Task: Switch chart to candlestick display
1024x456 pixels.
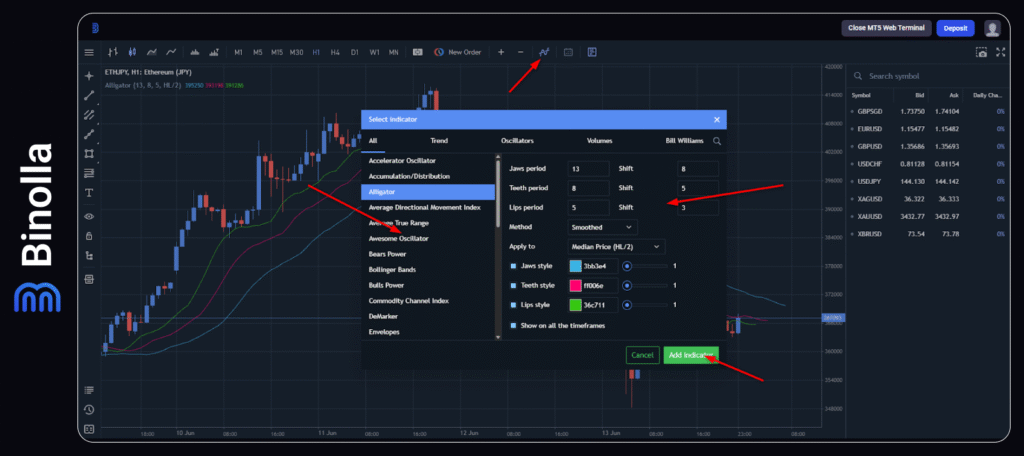Action: click(x=131, y=52)
